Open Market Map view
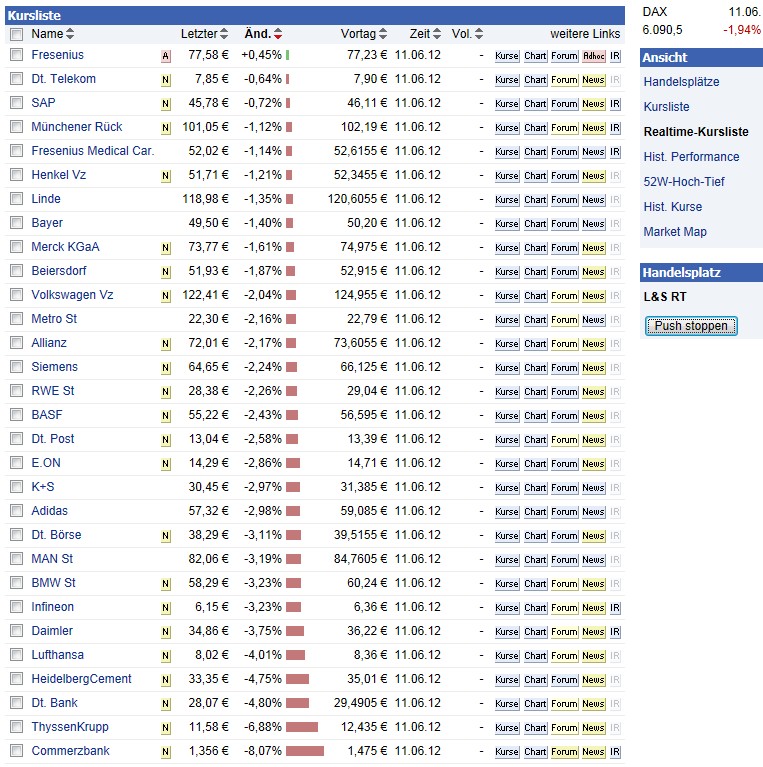 click(x=675, y=231)
